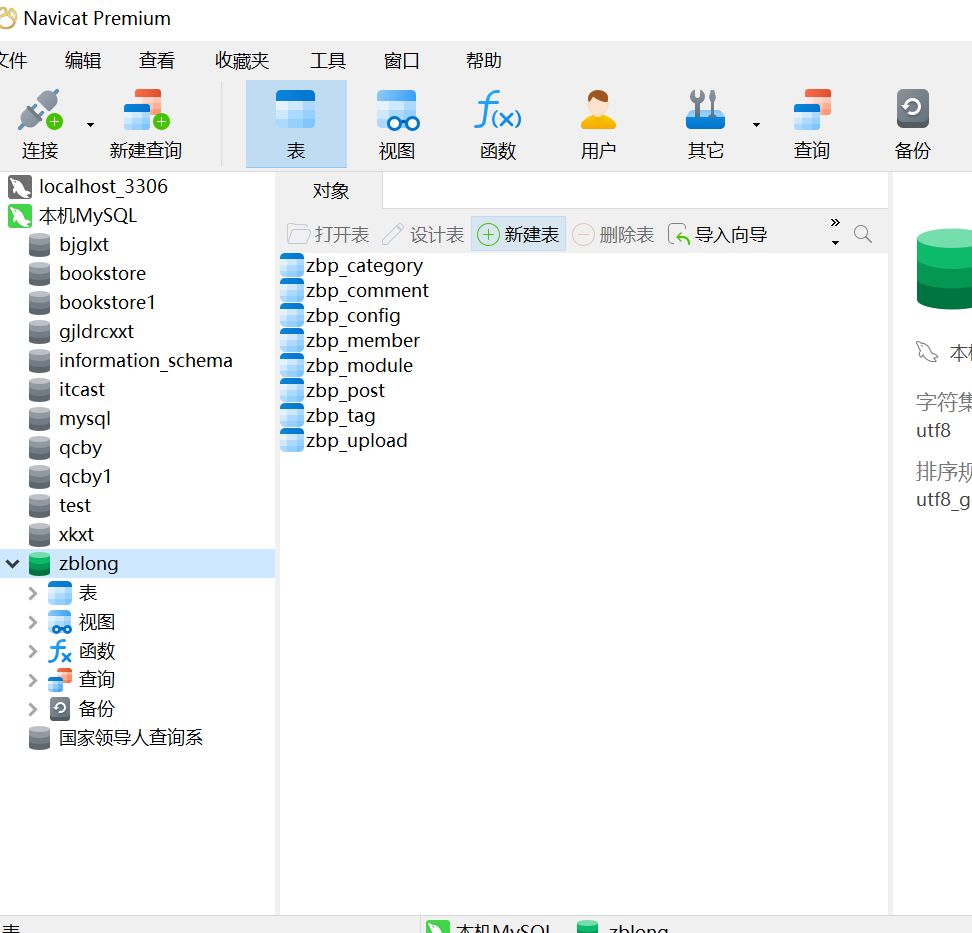Screen dimensions: 972x933
Task: Select the itcast database
Action: [x=82, y=389]
